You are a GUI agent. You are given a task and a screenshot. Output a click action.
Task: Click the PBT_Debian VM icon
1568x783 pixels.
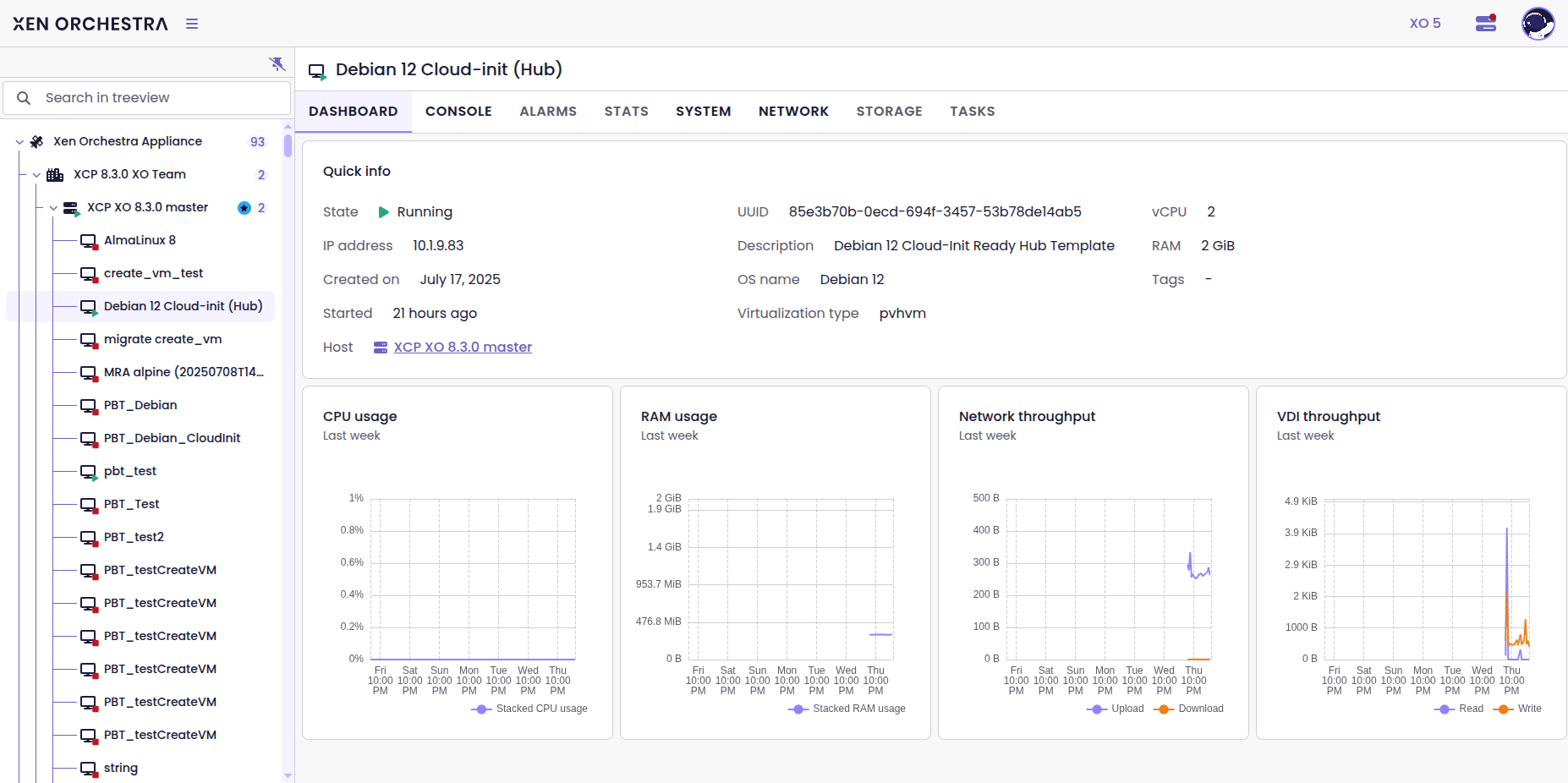pyautogui.click(x=89, y=406)
